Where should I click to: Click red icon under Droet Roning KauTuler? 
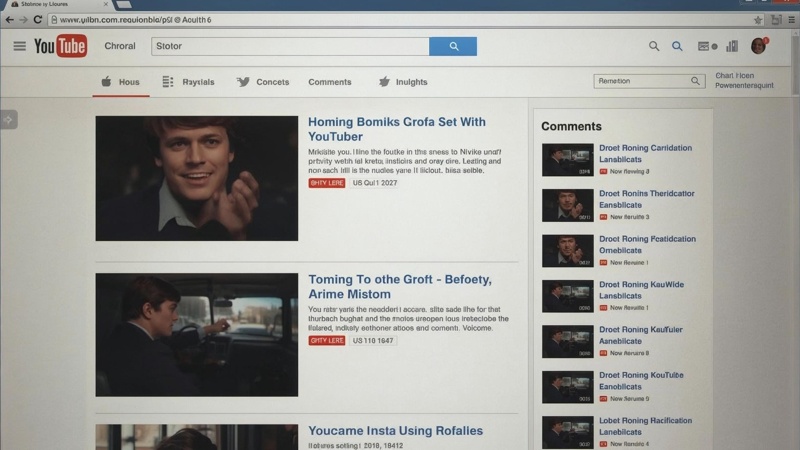coord(603,353)
